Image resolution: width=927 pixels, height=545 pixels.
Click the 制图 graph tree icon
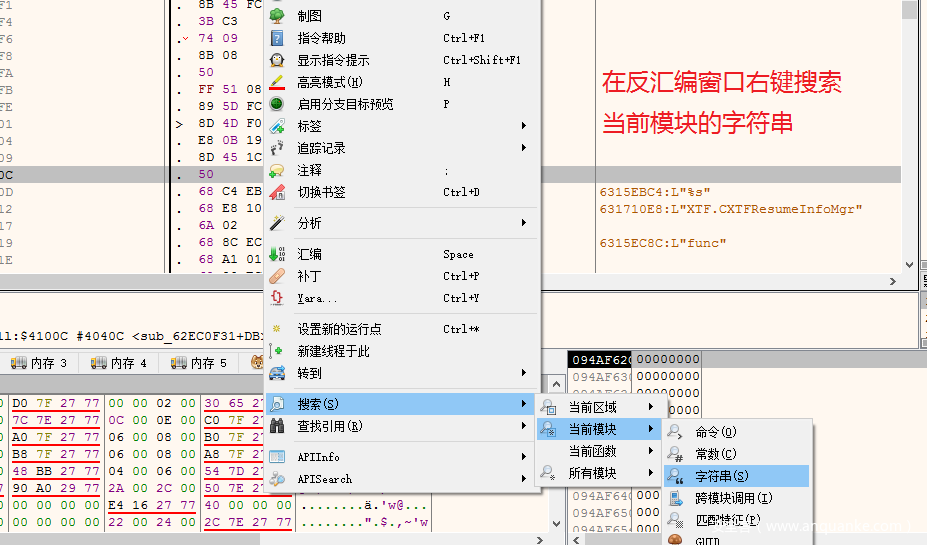pos(277,16)
